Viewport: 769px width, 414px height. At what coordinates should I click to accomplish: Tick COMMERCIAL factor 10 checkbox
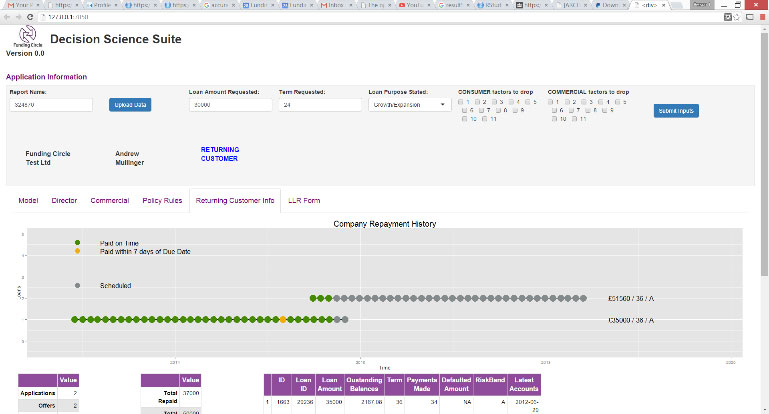[554, 119]
